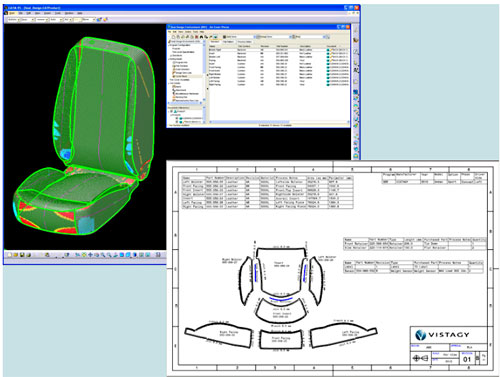This screenshot has height=377, width=500.
Task: Click the new blank page icon in dialog toolbar
Action: tap(173, 37)
